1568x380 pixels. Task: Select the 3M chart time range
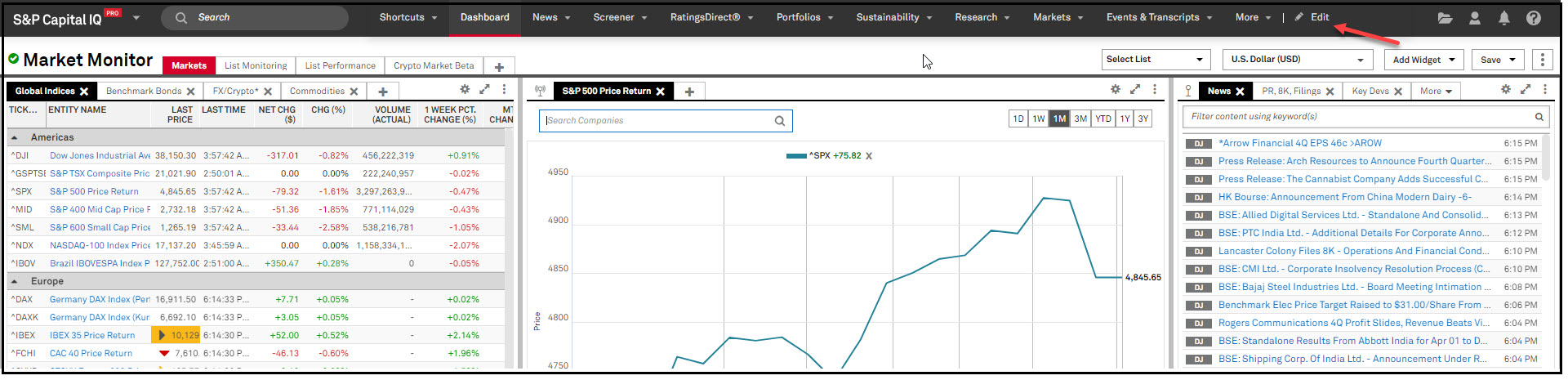tap(1080, 119)
